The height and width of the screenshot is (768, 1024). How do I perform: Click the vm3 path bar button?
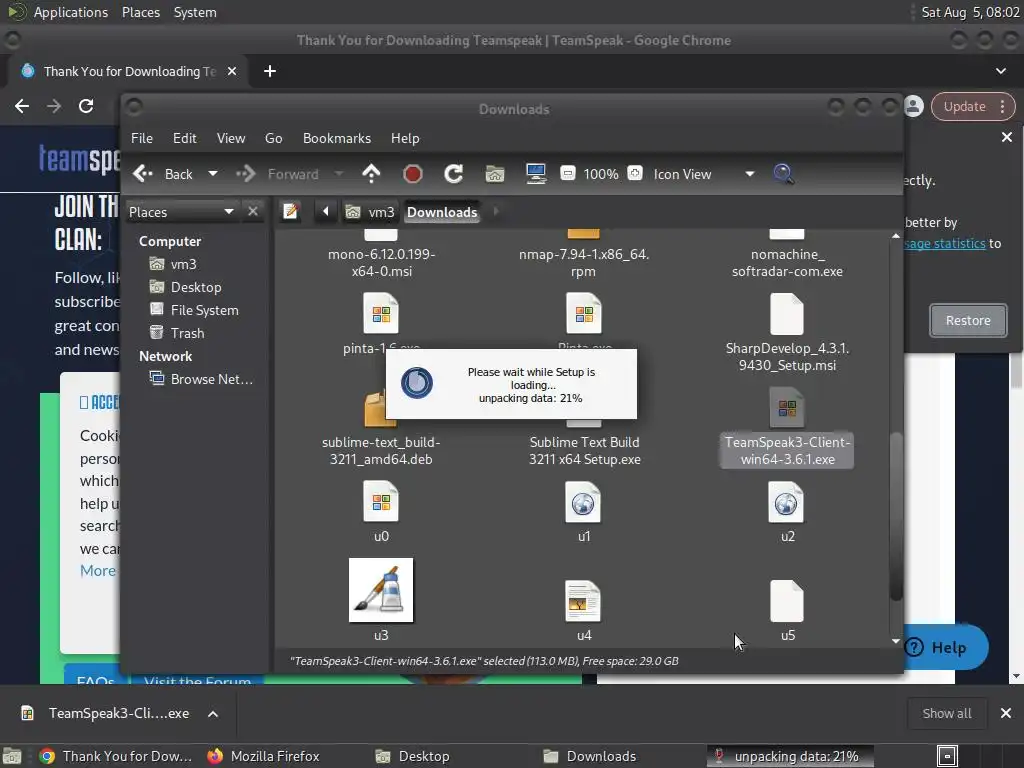coord(371,212)
